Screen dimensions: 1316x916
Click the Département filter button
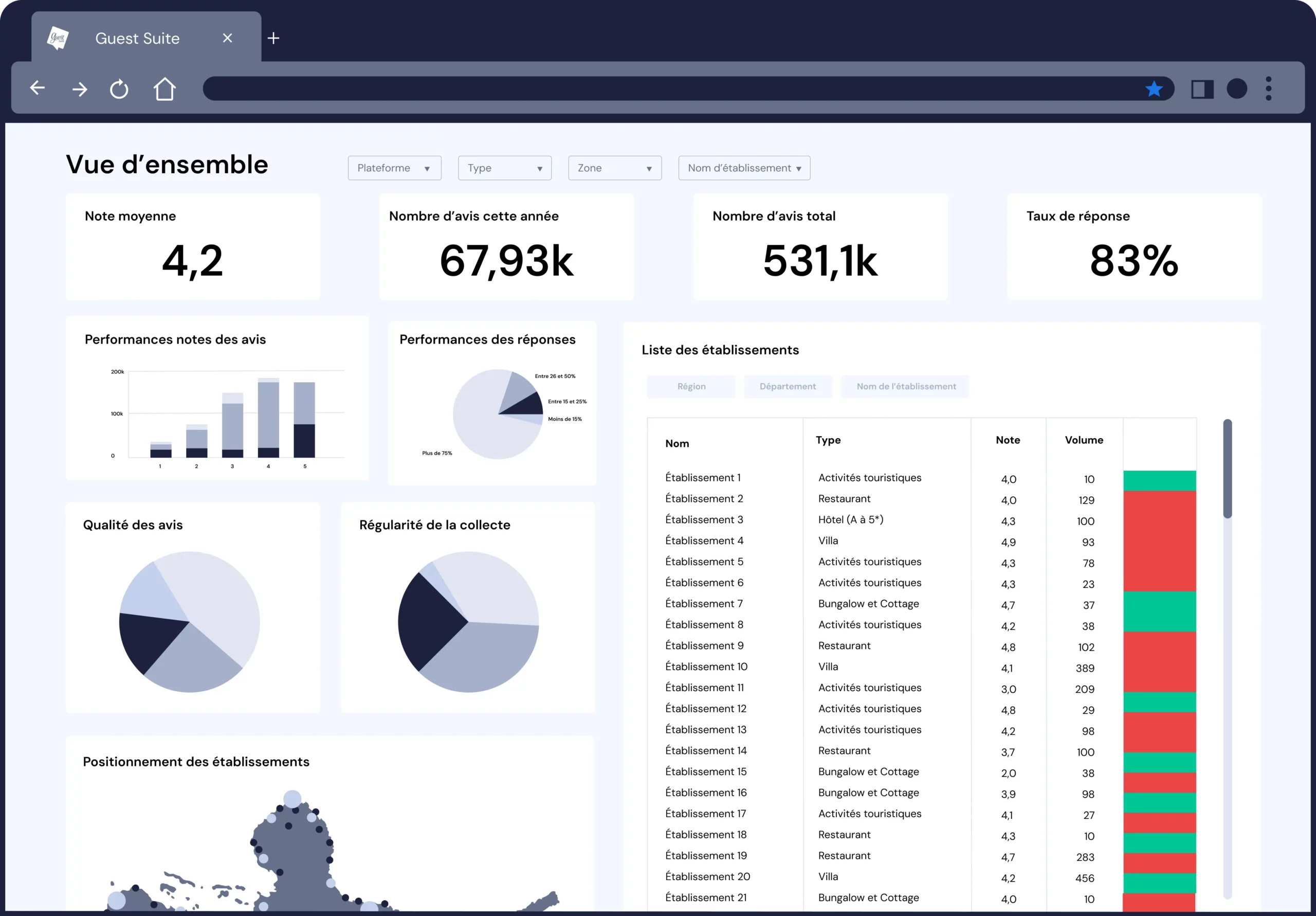point(788,387)
